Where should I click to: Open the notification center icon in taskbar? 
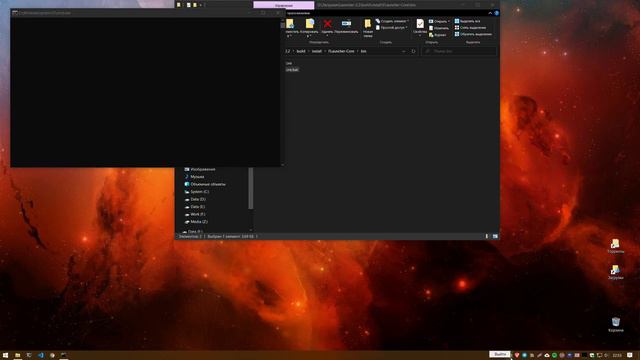[630, 355]
